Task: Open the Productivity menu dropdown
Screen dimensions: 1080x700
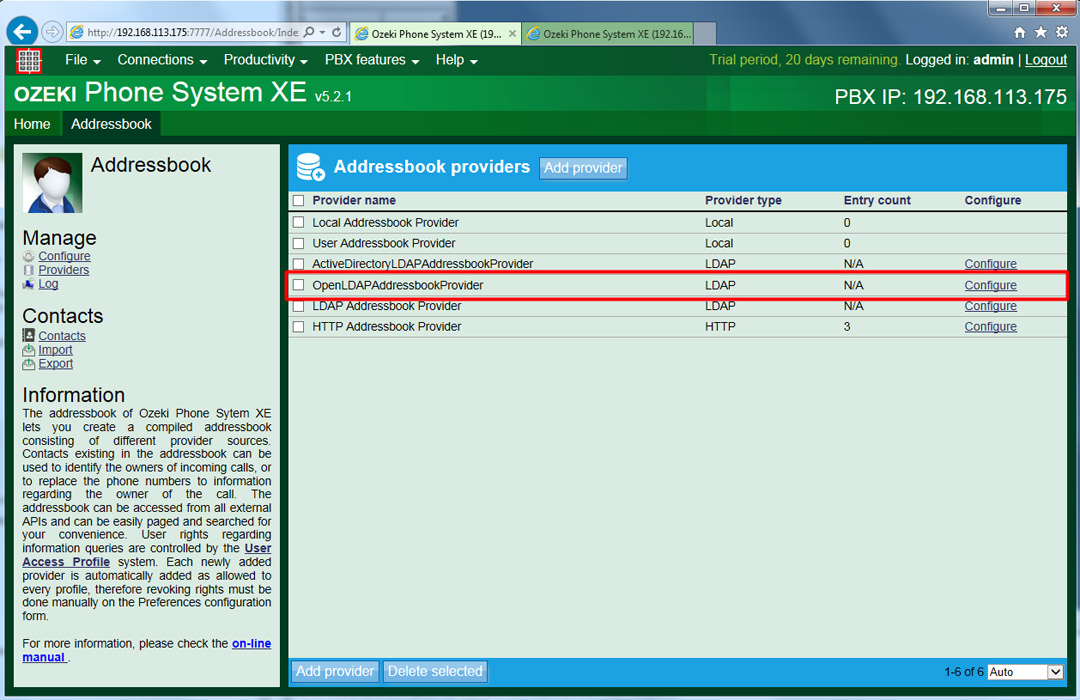Action: pyautogui.click(x=265, y=60)
